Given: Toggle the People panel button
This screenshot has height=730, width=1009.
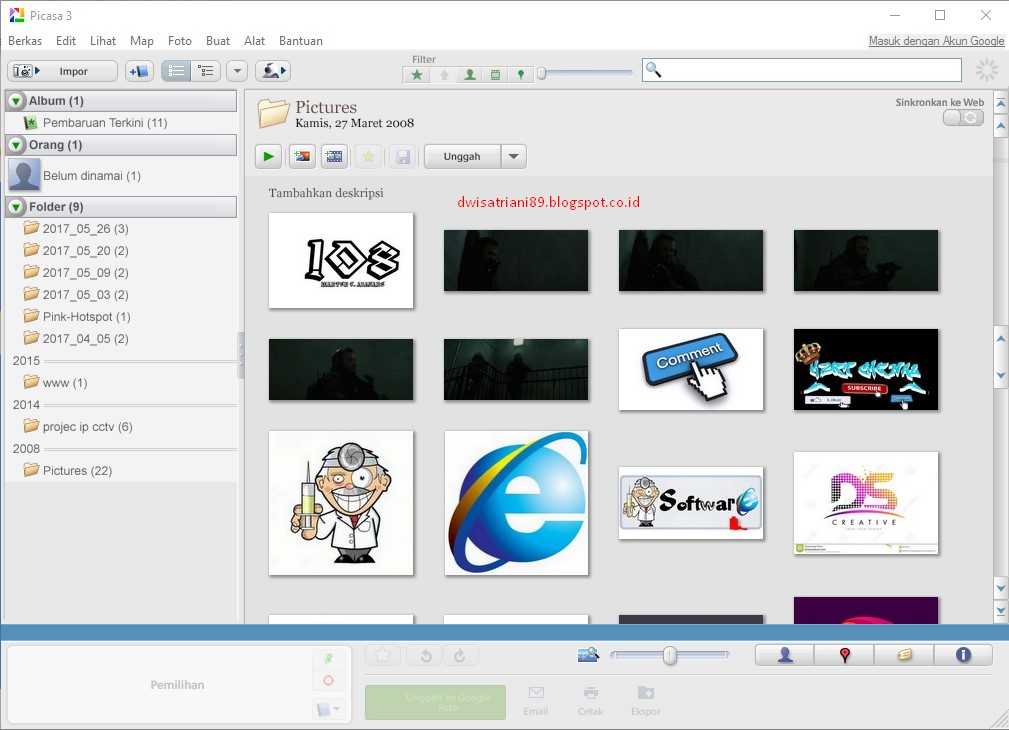Looking at the screenshot, I should pos(785,655).
